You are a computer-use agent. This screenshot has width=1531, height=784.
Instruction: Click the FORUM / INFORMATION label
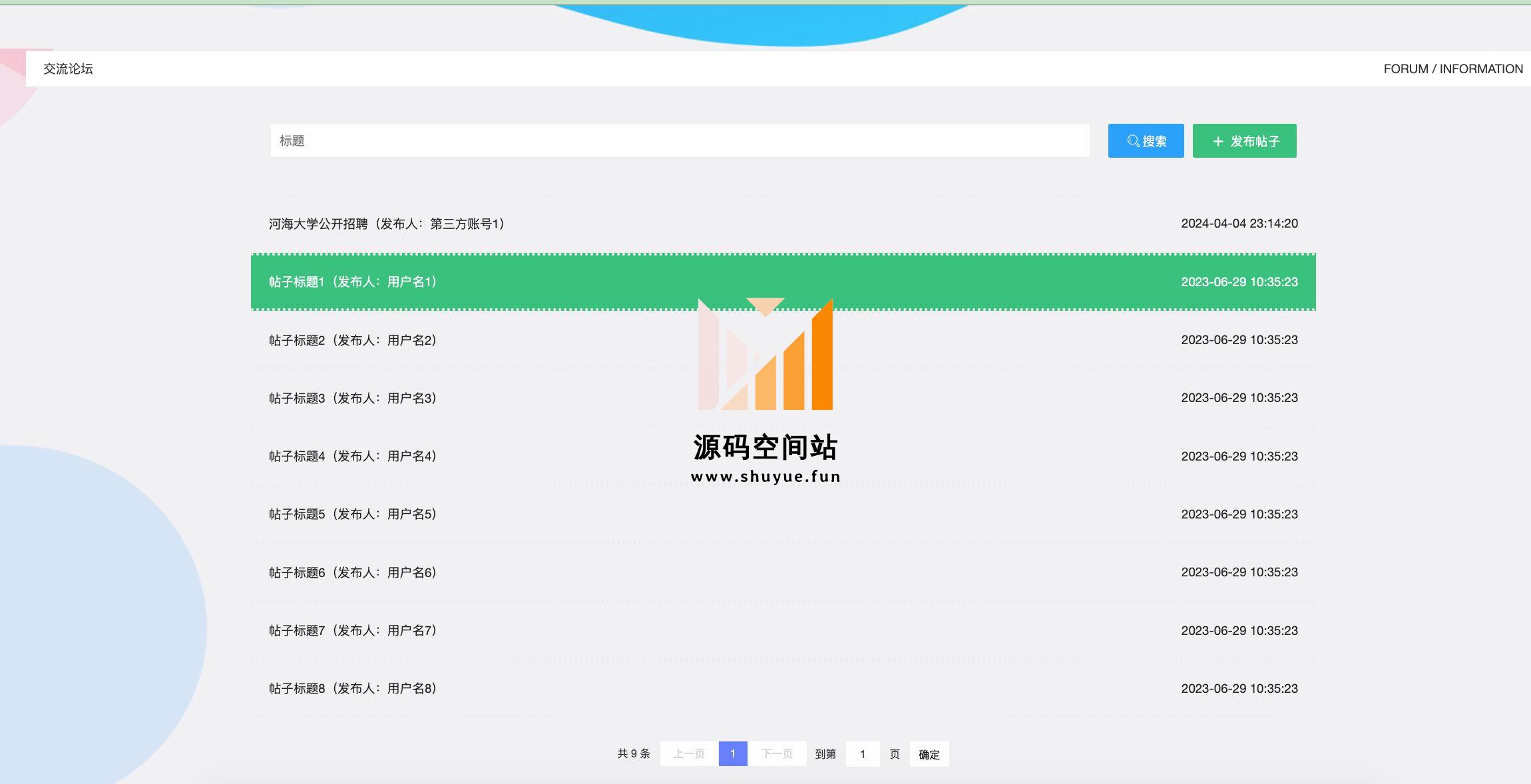point(1453,69)
